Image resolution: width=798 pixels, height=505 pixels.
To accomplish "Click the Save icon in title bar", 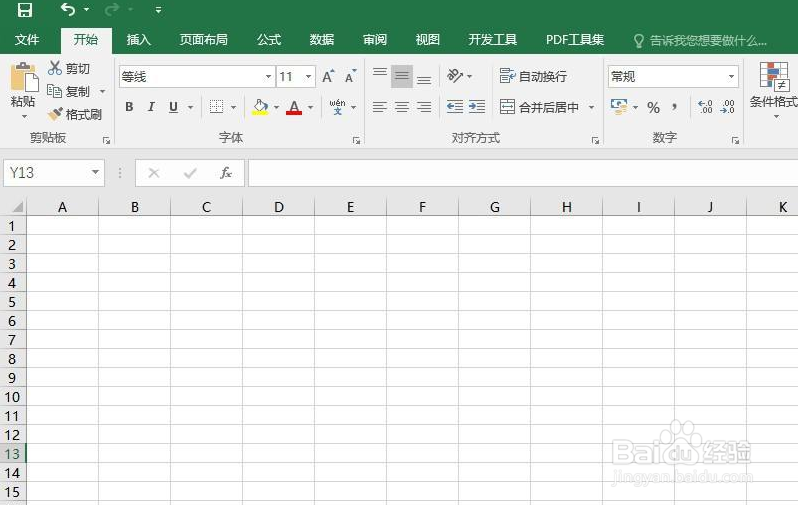I will [x=24, y=10].
